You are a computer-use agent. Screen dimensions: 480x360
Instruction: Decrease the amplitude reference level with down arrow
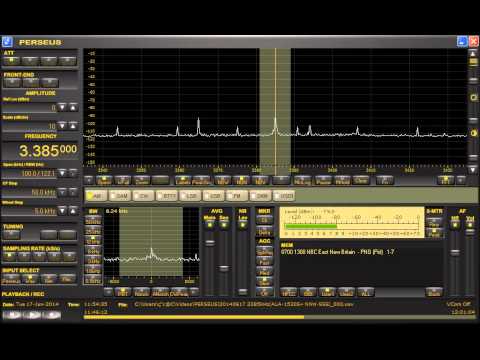tap(62, 107)
